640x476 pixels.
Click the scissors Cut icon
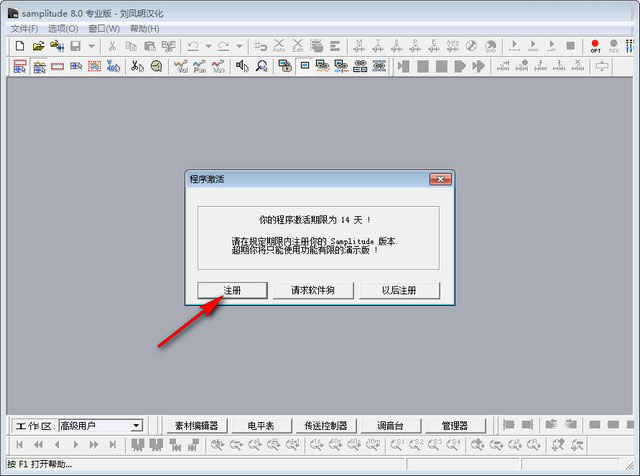(112, 46)
